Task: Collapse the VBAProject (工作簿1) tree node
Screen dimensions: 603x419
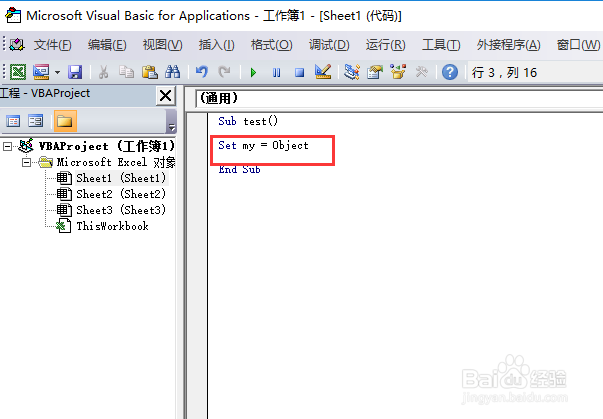Action: pyautogui.click(x=7, y=146)
